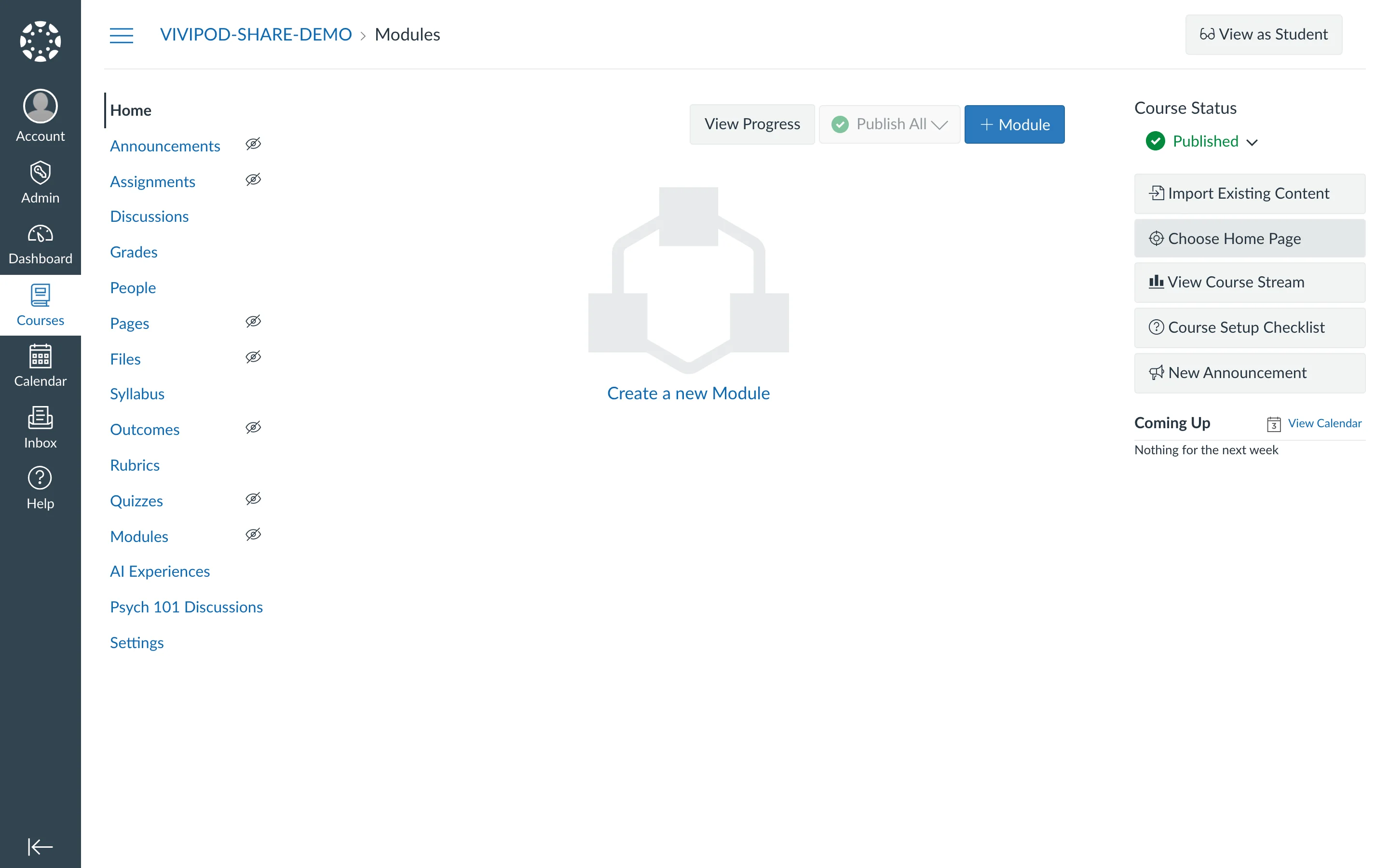Click the green Published checkmark icon
This screenshot has width=1389, height=868.
pyautogui.click(x=1156, y=141)
